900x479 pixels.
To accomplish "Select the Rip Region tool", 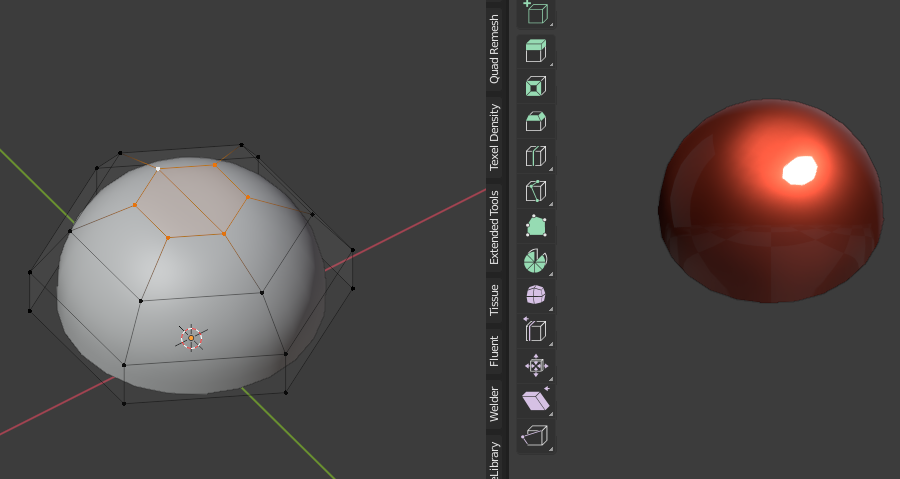I will pos(536,435).
